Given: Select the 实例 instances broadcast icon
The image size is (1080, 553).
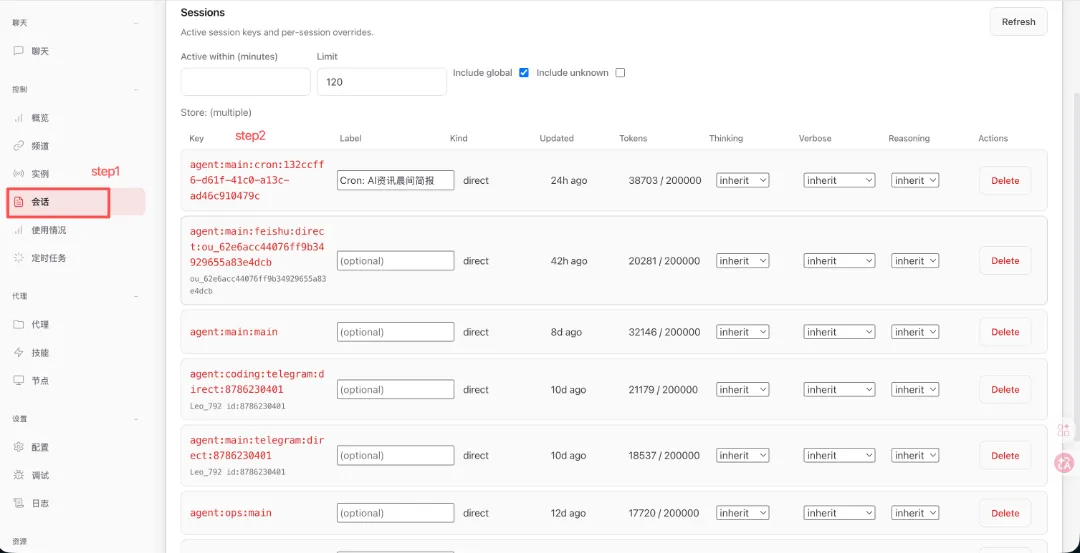Looking at the screenshot, I should coord(18,174).
